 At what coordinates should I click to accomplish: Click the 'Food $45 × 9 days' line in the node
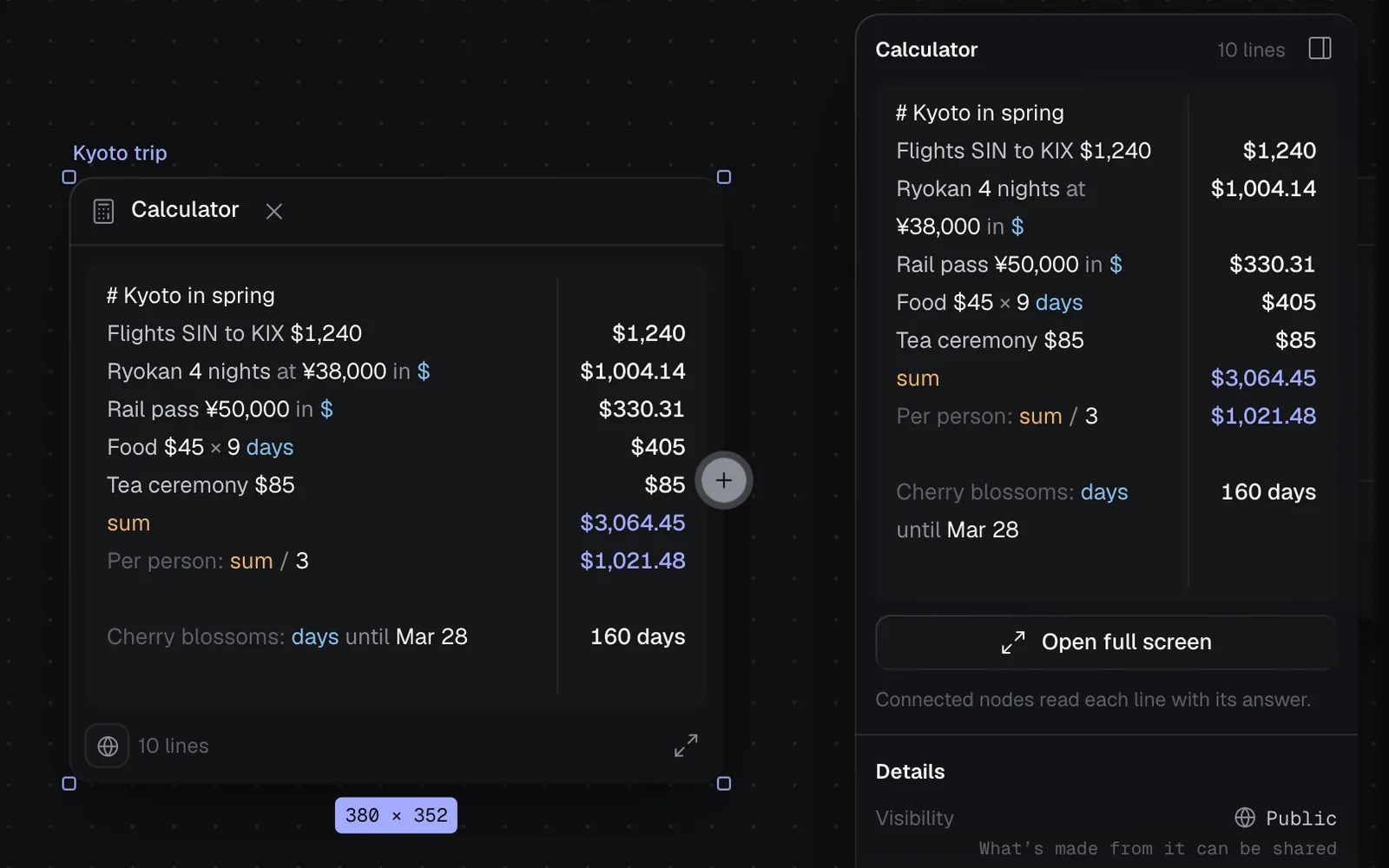pos(201,447)
